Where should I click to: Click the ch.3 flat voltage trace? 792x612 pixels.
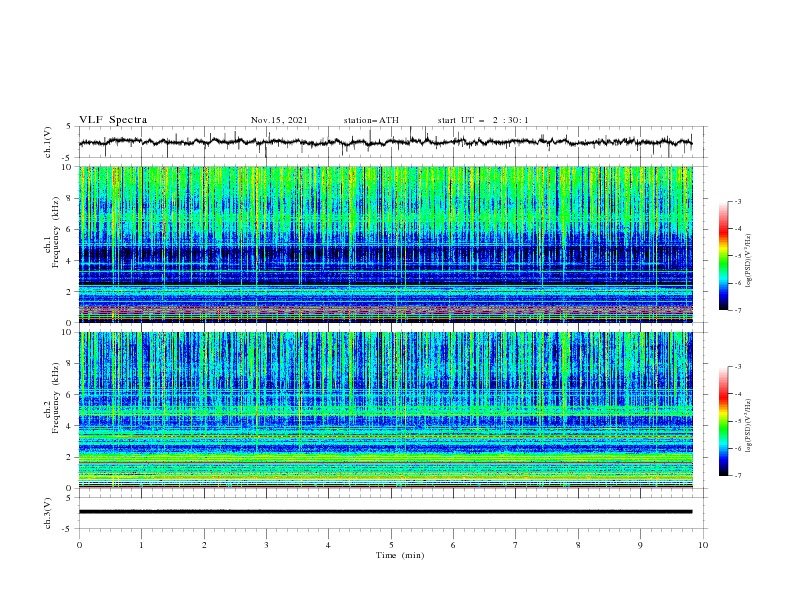[x=385, y=512]
